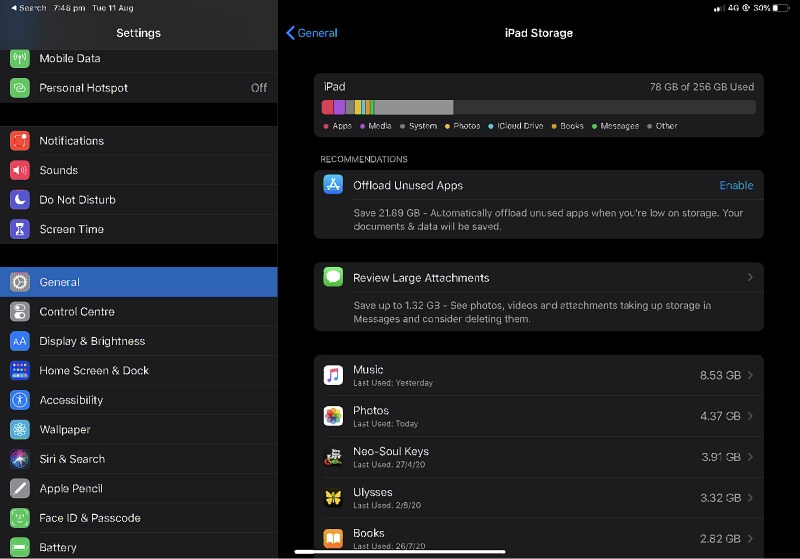Expand Neo-Soul Keys storage chevron
Image resolution: width=800 pixels, height=559 pixels.
(750, 457)
